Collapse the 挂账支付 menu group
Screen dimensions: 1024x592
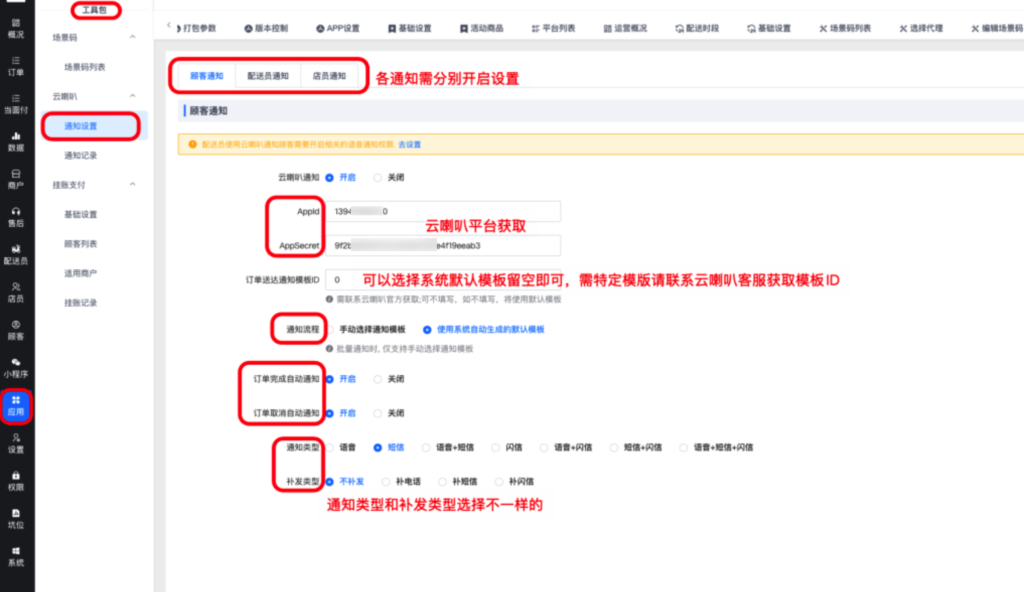pyautogui.click(x=133, y=184)
